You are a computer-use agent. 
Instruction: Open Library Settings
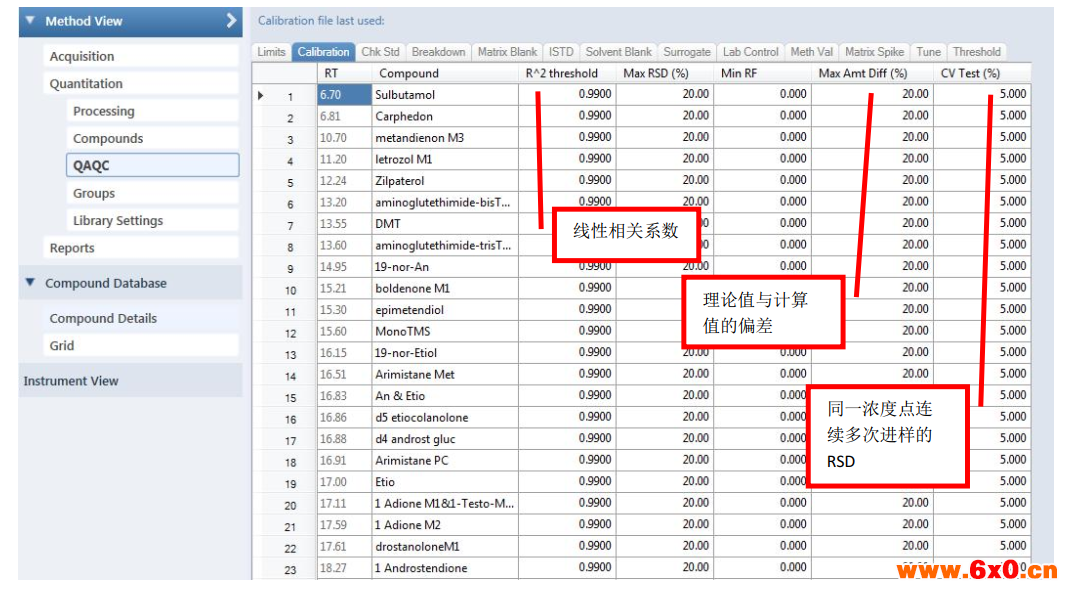click(118, 221)
